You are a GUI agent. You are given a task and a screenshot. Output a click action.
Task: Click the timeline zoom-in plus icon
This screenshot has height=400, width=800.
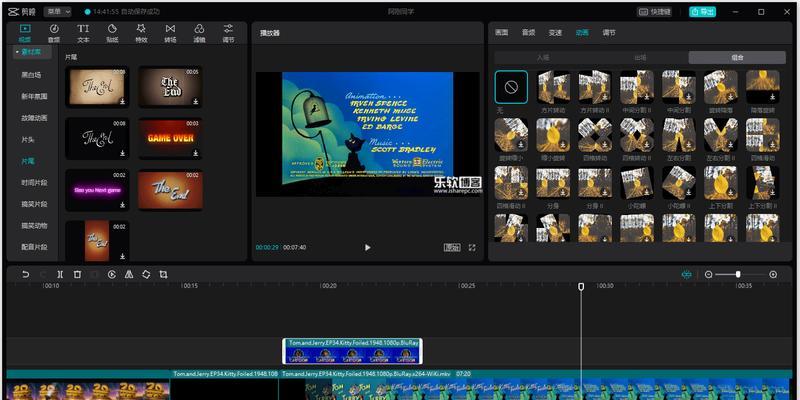(773, 274)
